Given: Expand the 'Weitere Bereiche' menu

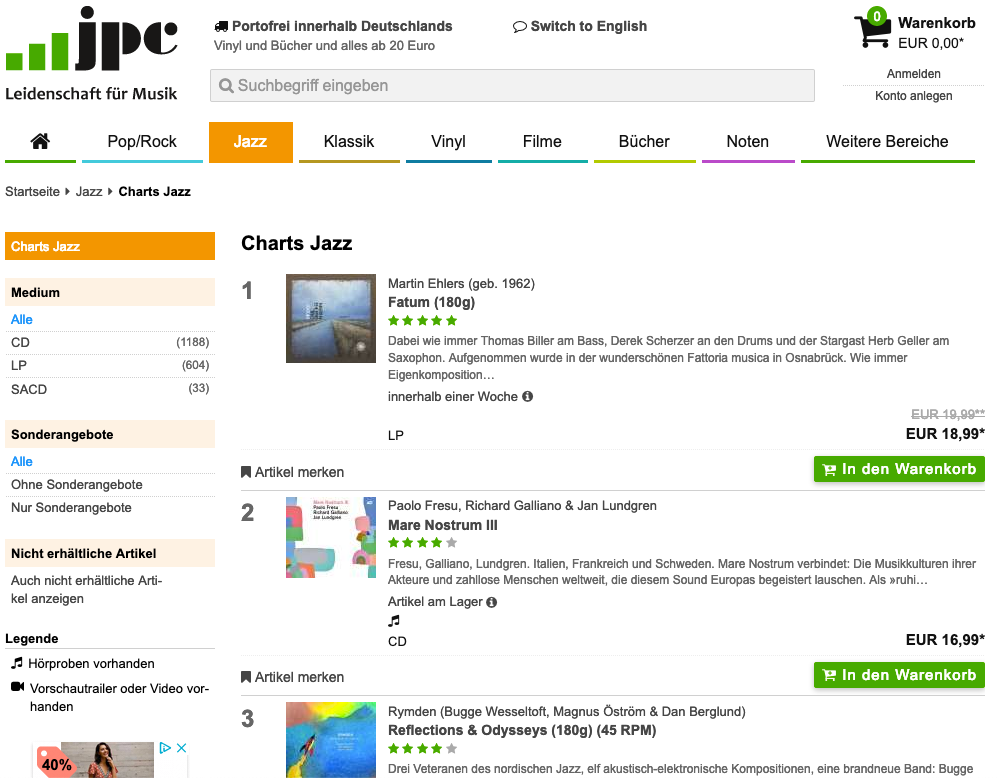Looking at the screenshot, I should [887, 141].
